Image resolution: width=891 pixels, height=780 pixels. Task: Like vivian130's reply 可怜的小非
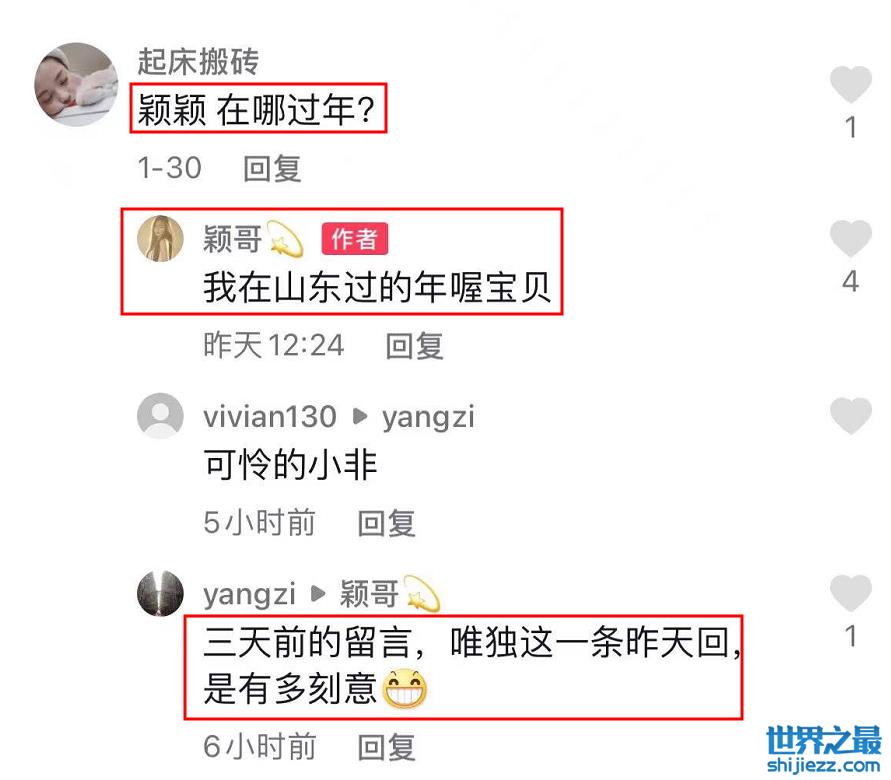point(851,416)
